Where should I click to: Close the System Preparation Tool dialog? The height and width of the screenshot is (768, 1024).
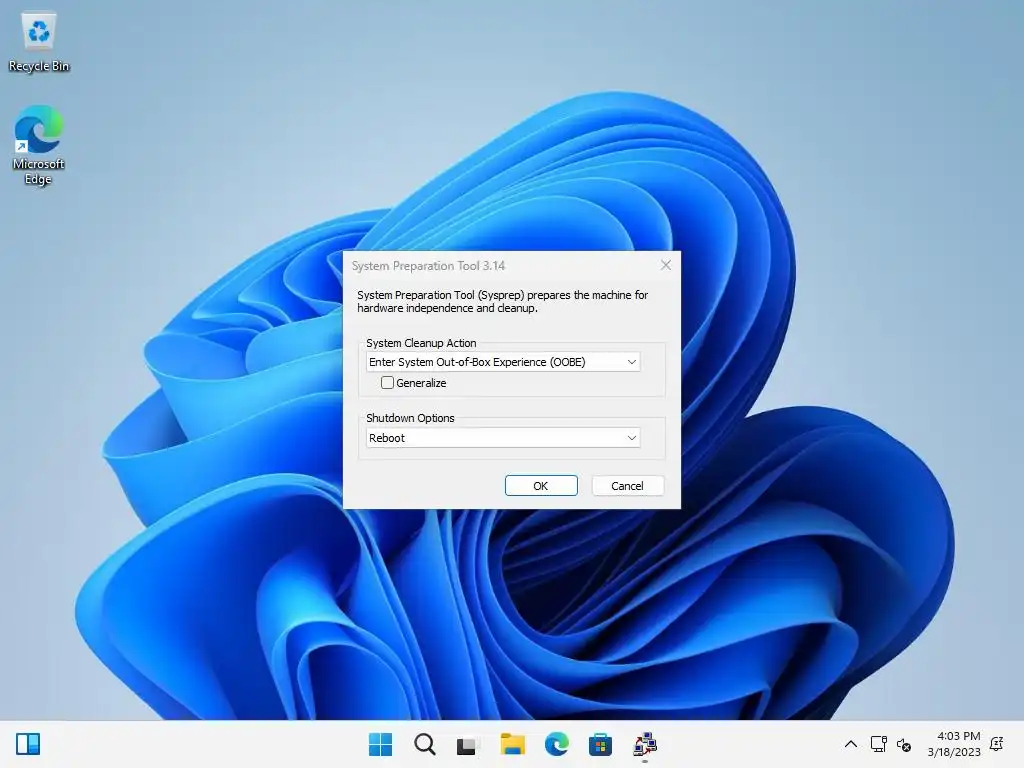(665, 265)
